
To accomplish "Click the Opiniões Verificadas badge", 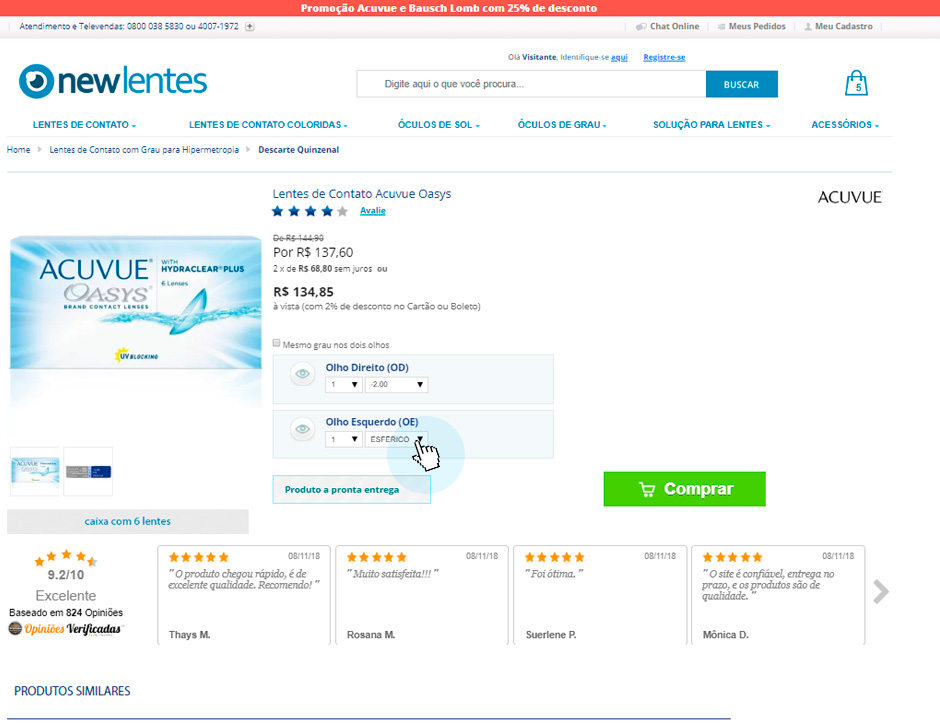I will 65,628.
